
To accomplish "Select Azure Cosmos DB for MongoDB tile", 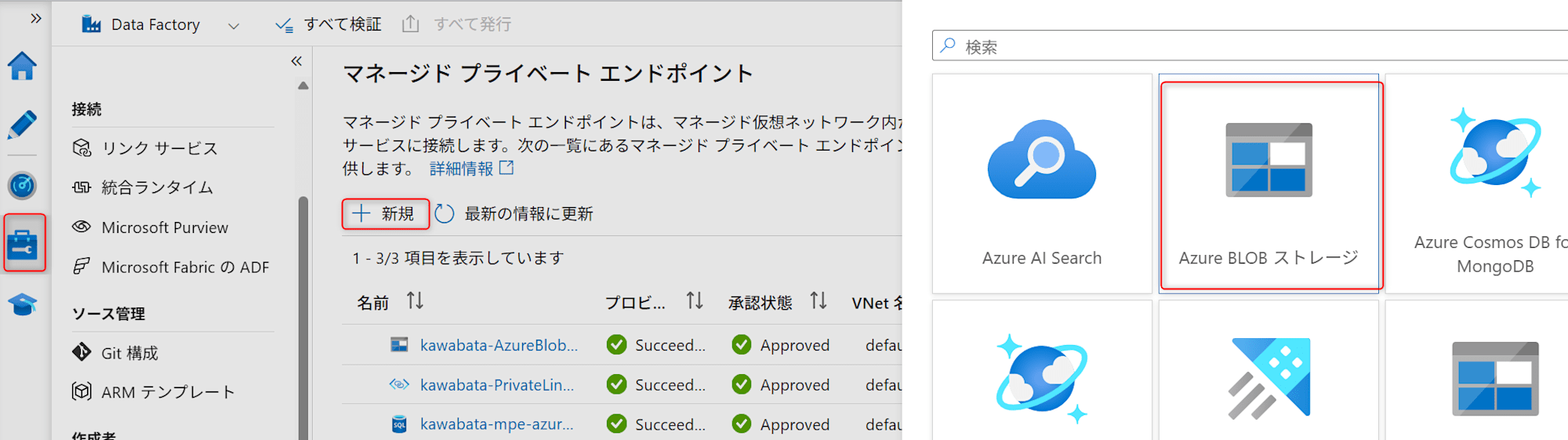I will click(1477, 184).
